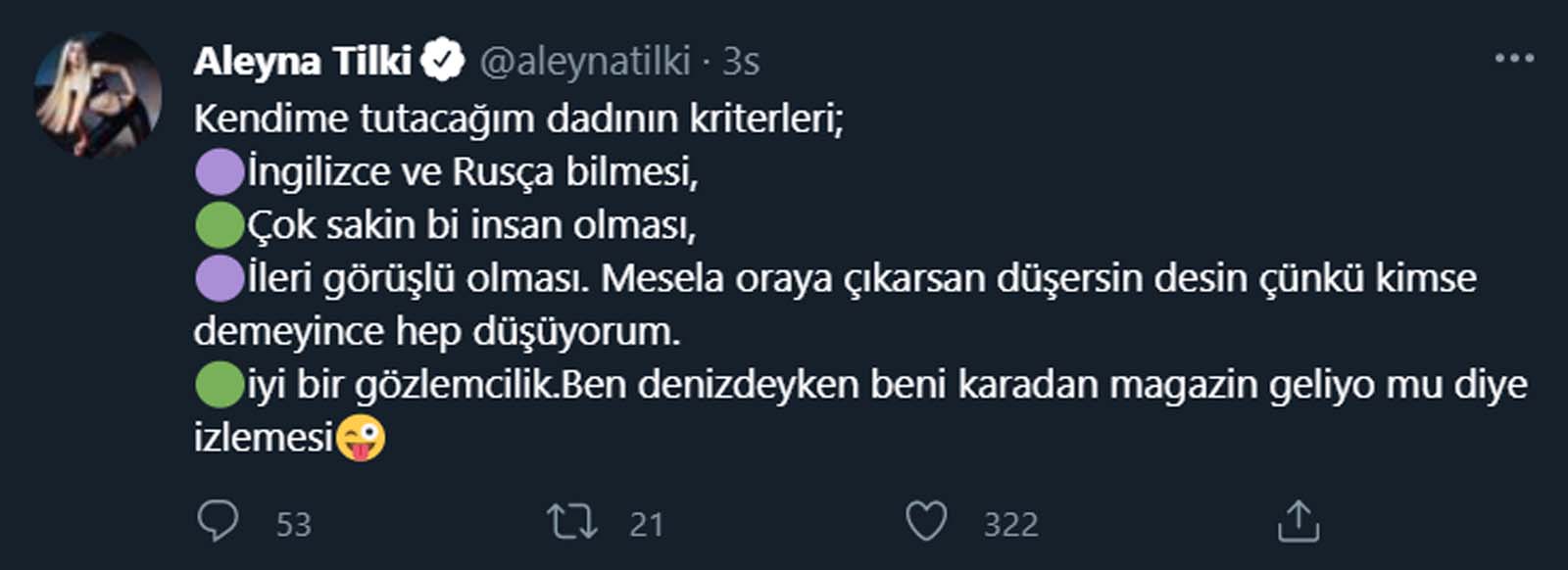Expand reply thread via reply count
This screenshot has width=1568, height=570.
(x=294, y=525)
